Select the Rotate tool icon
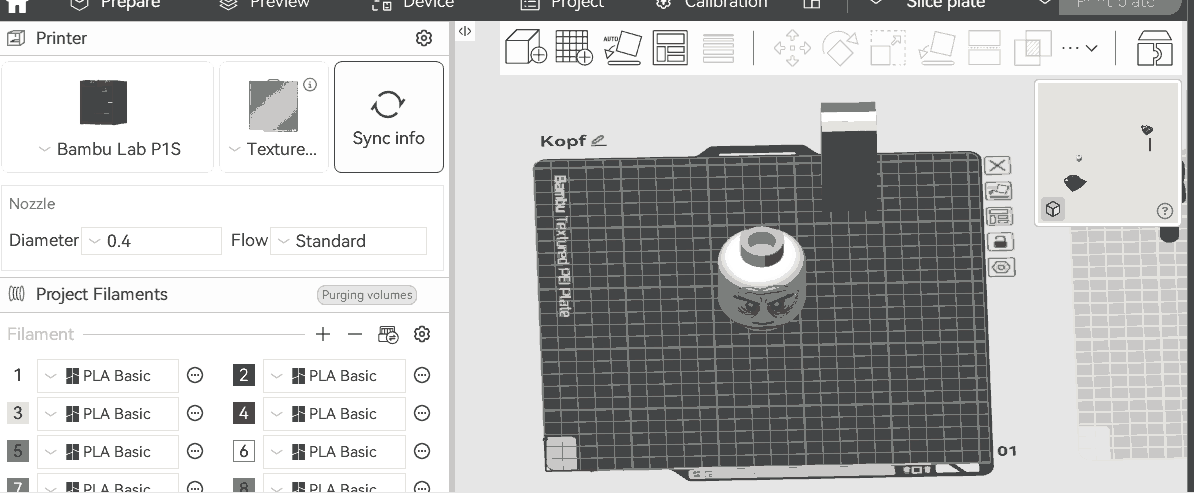 [x=840, y=47]
